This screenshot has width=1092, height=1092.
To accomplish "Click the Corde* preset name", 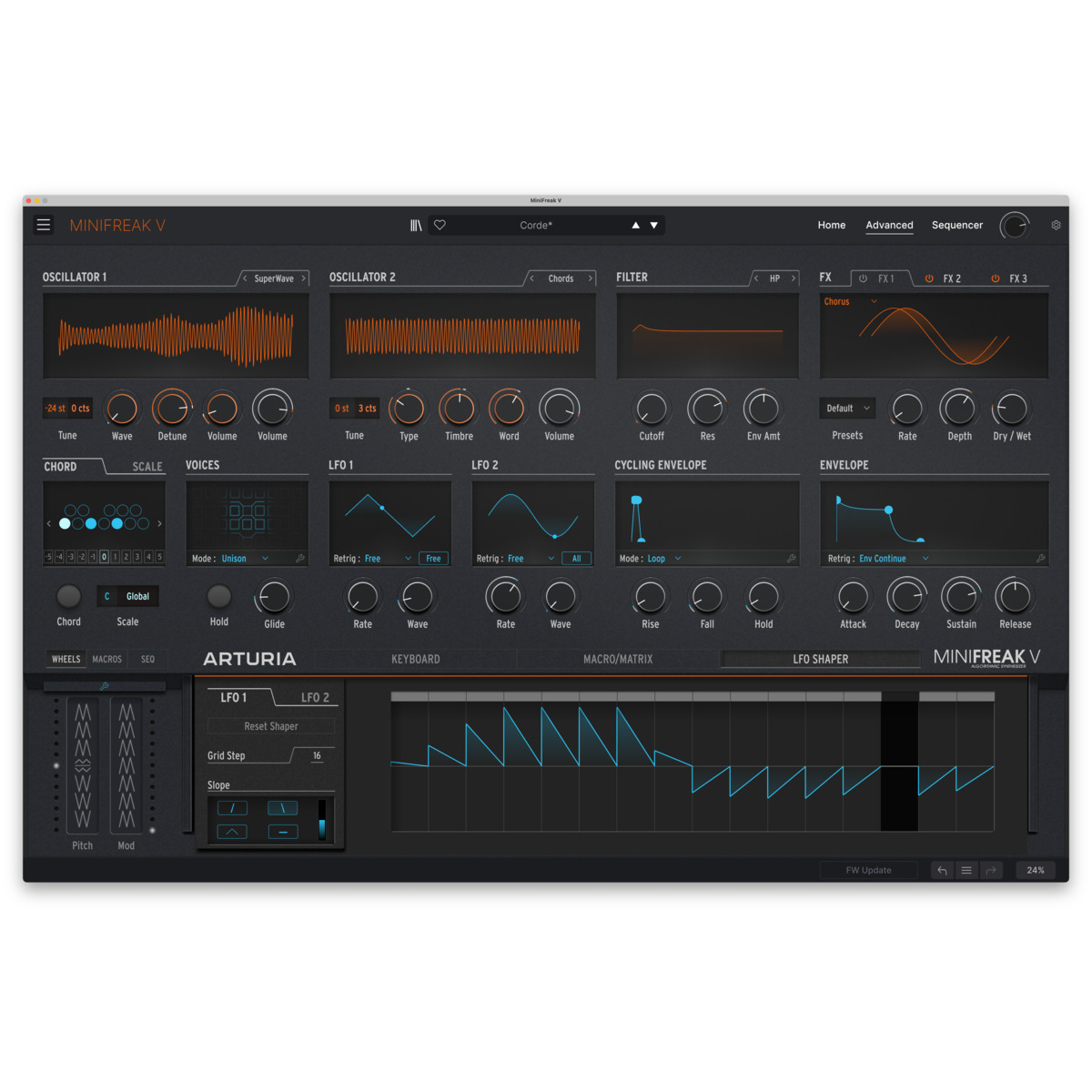I will click(536, 225).
